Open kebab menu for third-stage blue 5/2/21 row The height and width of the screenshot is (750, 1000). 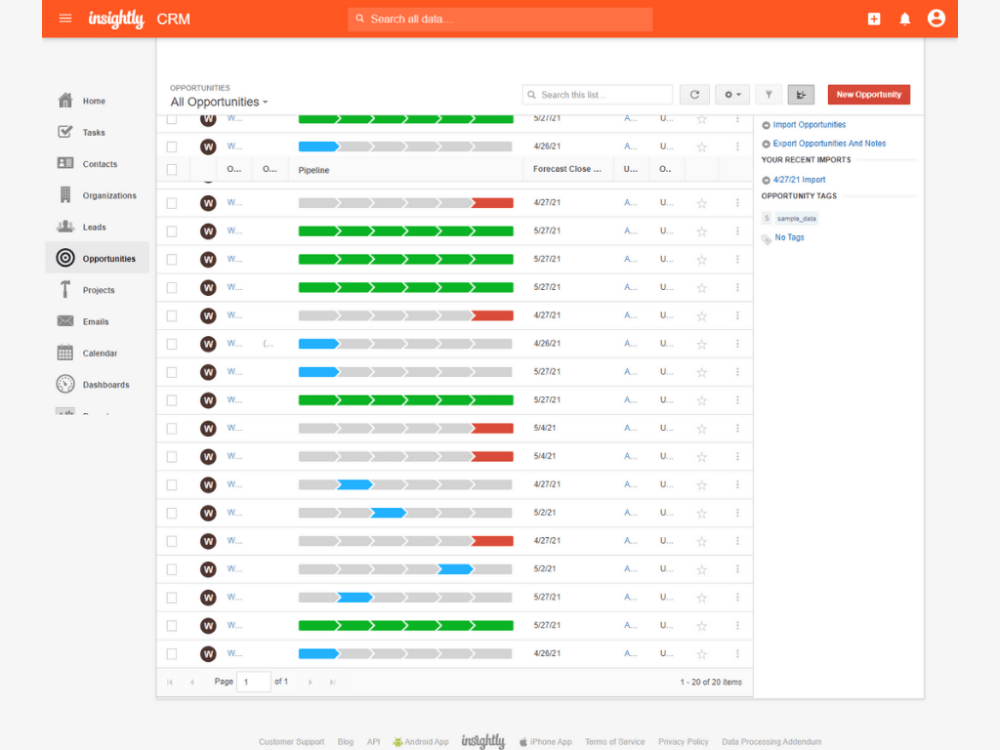(737, 513)
